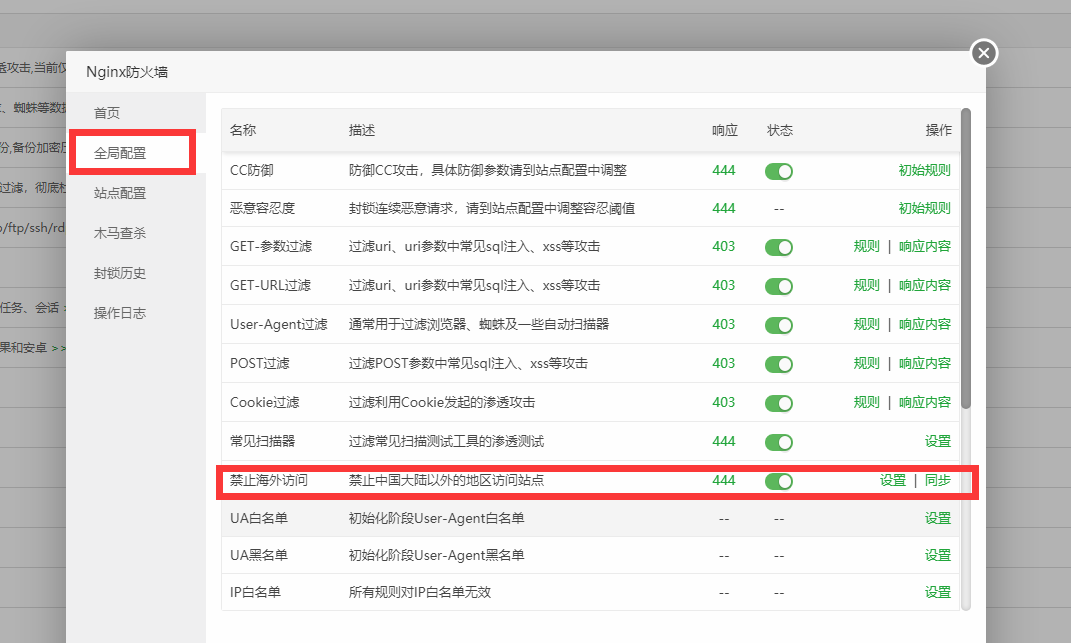Open 初始规则 for CC防御
Viewport: 1071px width, 643px height.
tap(924, 170)
